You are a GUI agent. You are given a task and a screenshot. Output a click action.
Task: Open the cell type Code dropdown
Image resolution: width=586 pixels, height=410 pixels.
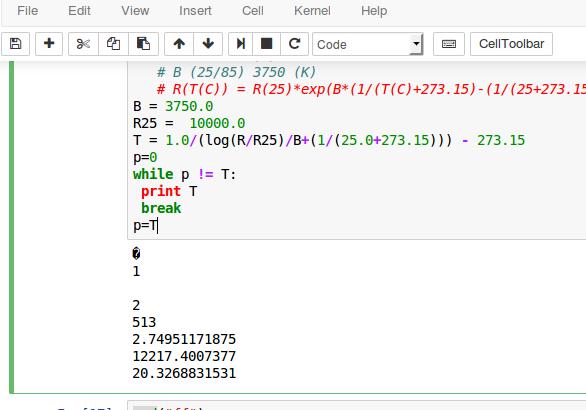(368, 44)
